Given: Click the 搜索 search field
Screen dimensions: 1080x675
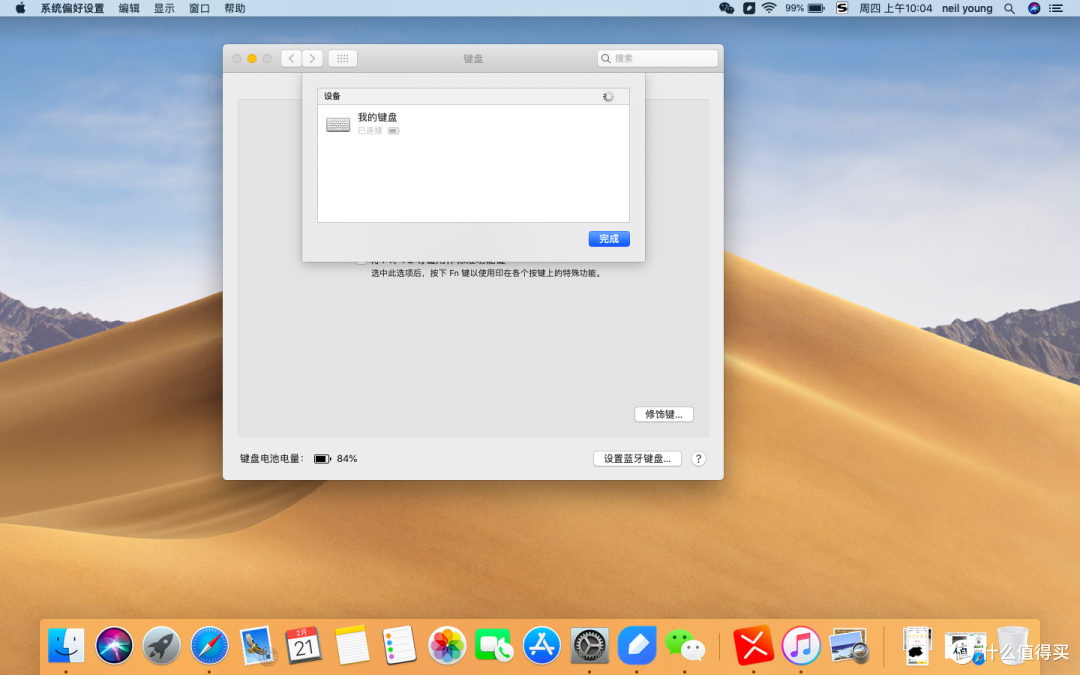Looking at the screenshot, I should pyautogui.click(x=658, y=59).
